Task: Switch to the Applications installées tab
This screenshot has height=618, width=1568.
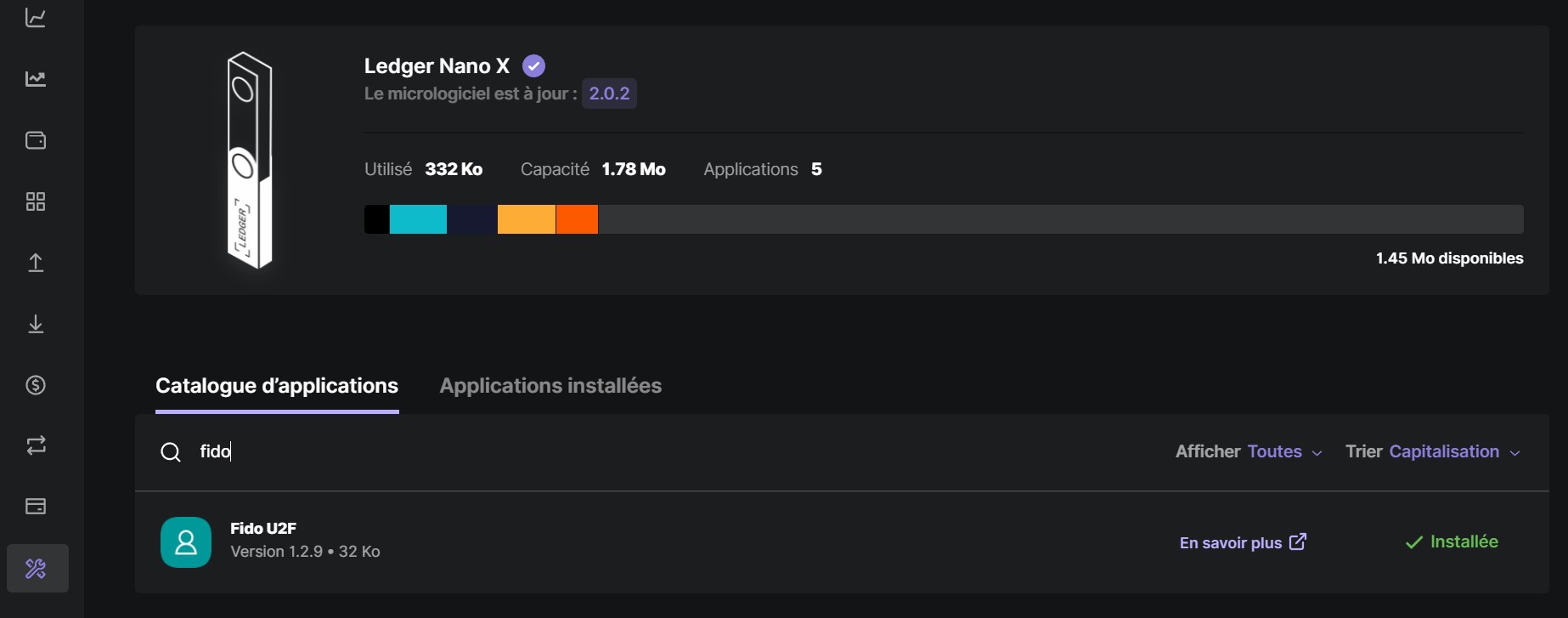Action: 550,386
